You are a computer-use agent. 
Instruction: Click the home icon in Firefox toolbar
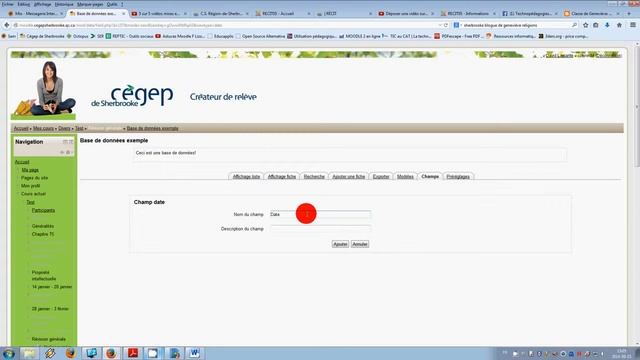(619, 25)
